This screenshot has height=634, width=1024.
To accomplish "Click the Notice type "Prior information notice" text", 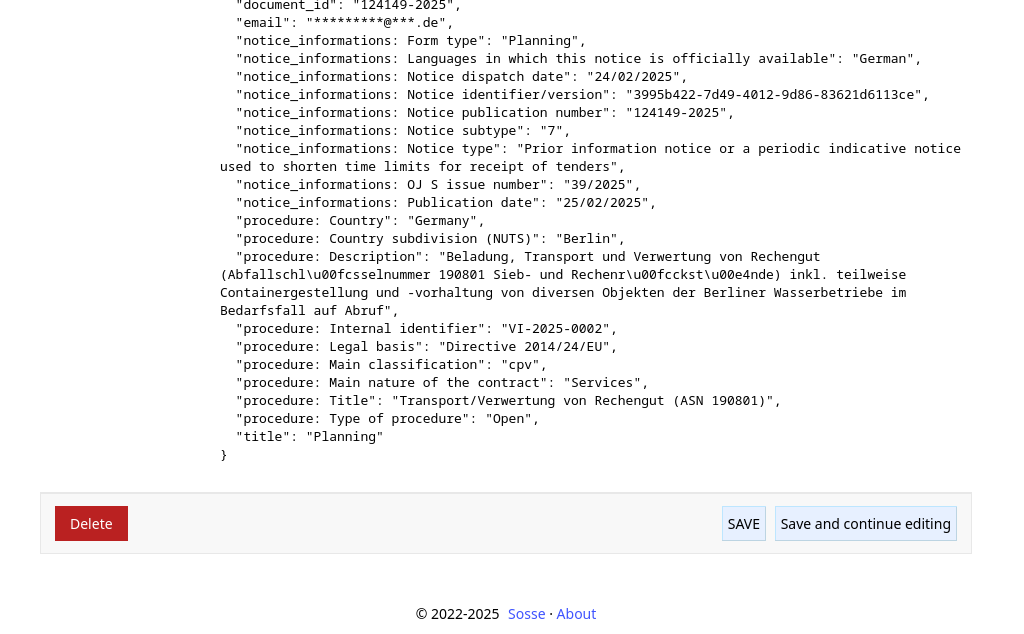I will (x=590, y=157).
